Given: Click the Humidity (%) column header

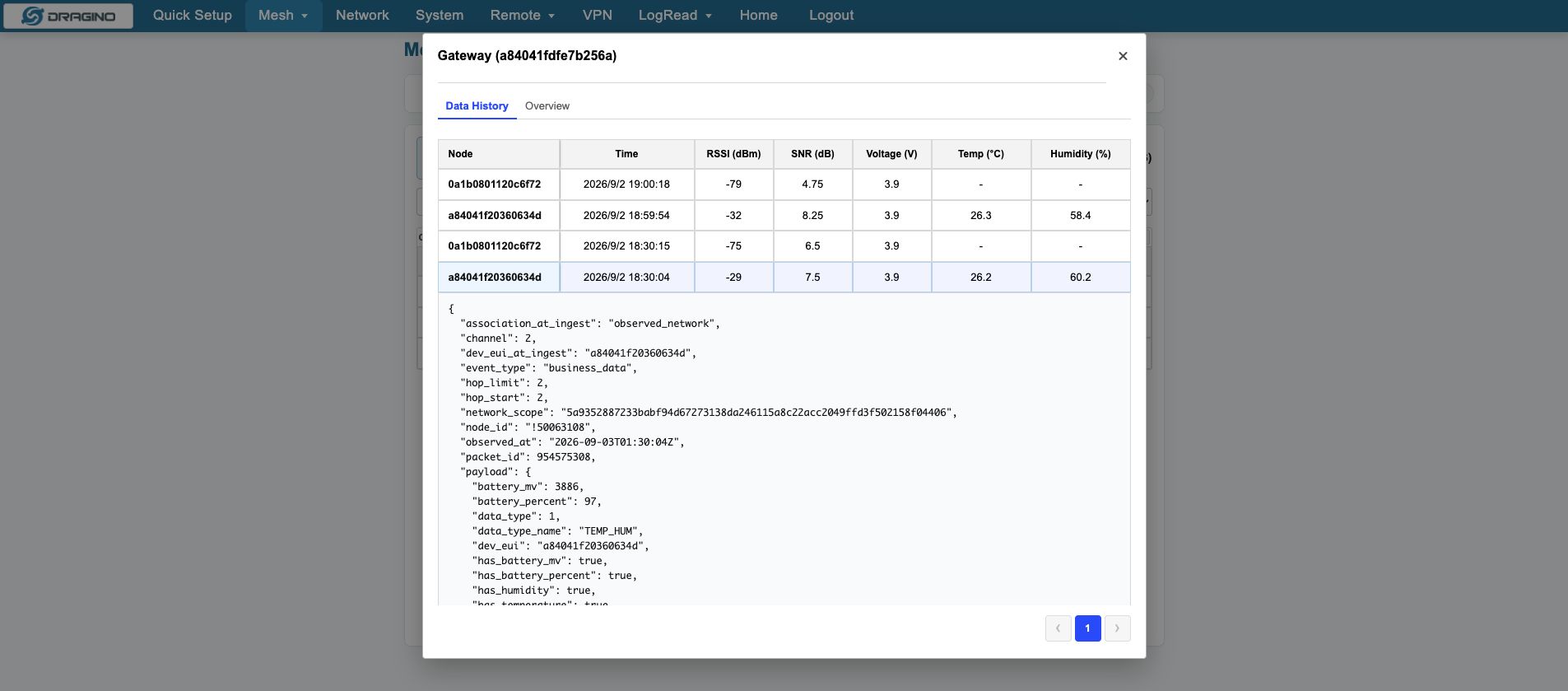Looking at the screenshot, I should (x=1081, y=154).
